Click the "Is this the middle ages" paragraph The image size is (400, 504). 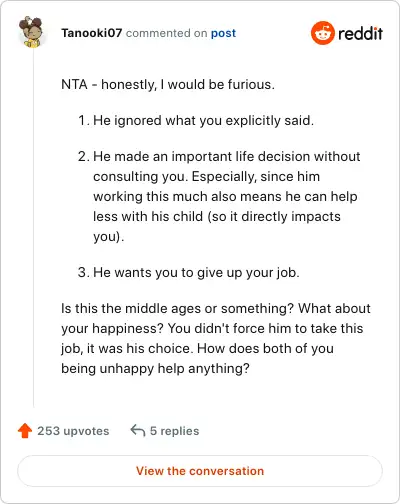click(216, 338)
